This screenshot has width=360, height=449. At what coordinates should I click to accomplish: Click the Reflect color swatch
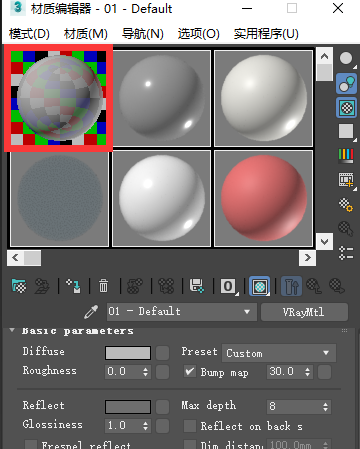click(128, 407)
